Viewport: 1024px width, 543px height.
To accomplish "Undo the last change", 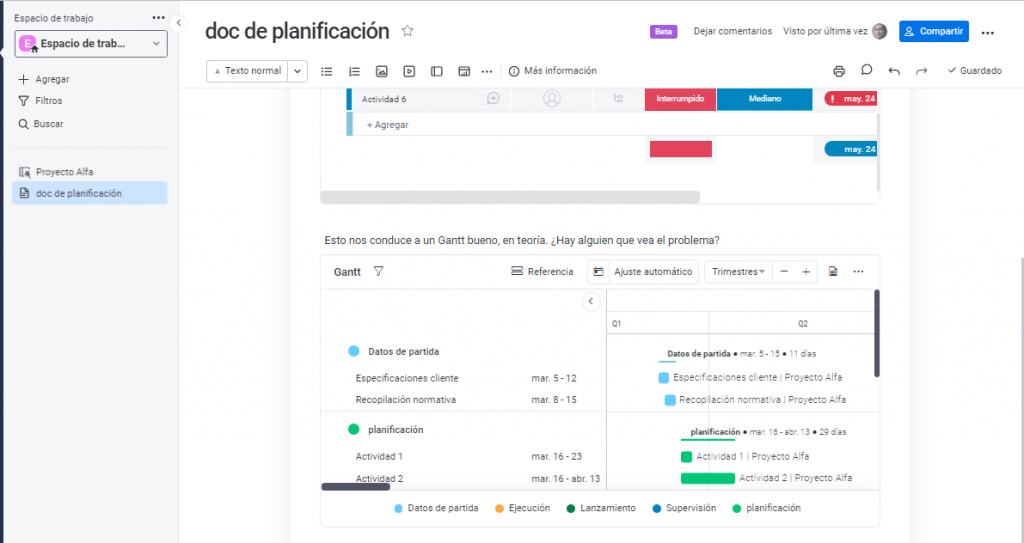I will [894, 71].
